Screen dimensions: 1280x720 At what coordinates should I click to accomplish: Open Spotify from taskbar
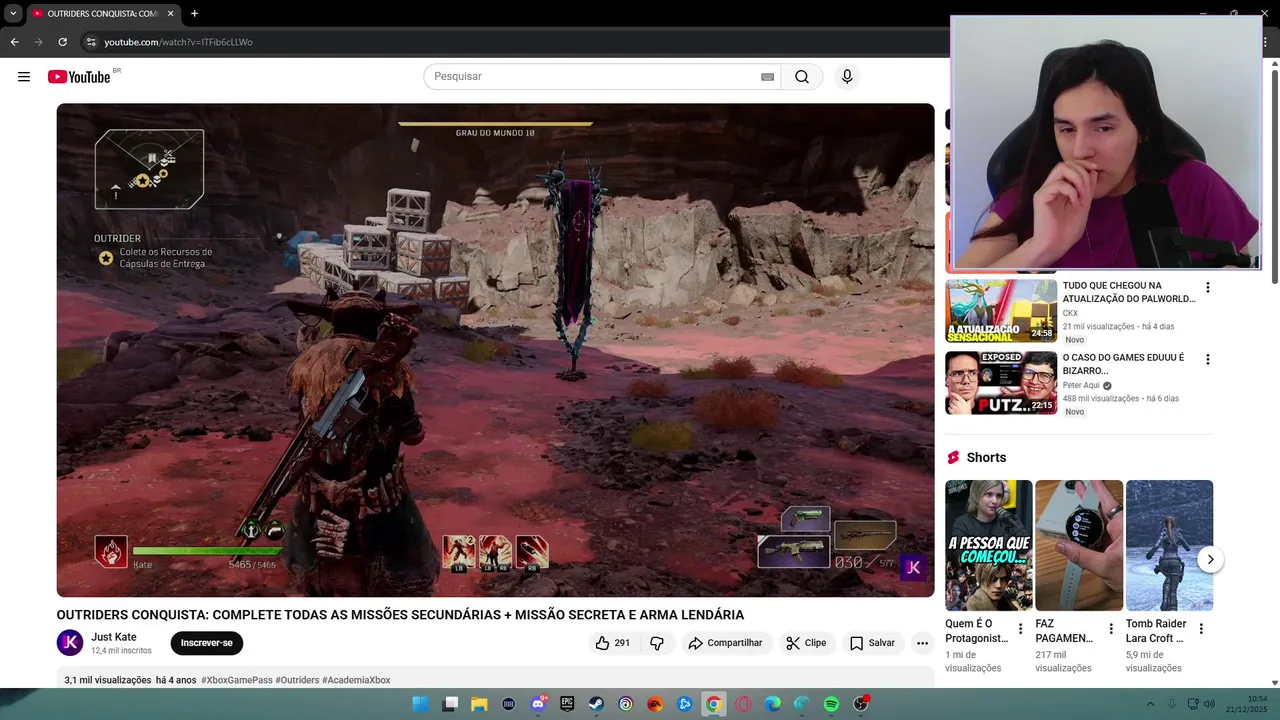tap(831, 704)
